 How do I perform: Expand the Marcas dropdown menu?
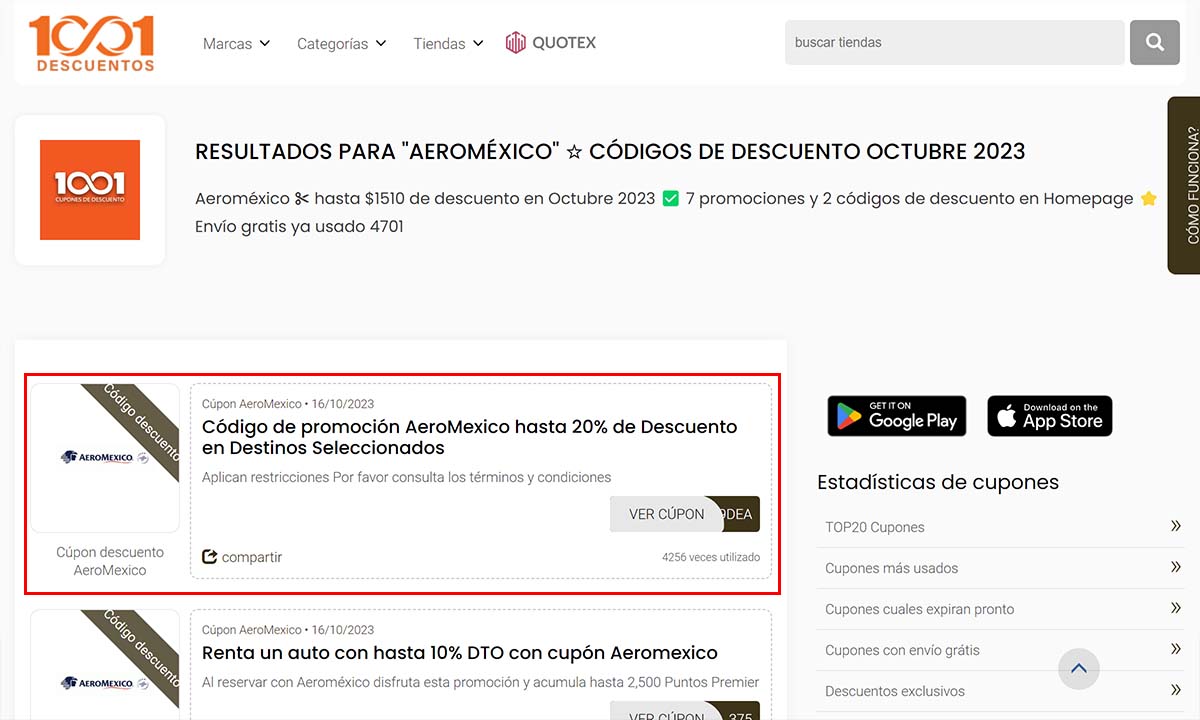236,44
